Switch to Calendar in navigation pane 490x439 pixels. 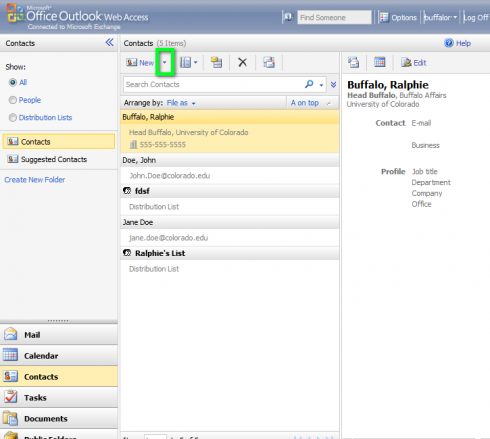click(x=59, y=356)
